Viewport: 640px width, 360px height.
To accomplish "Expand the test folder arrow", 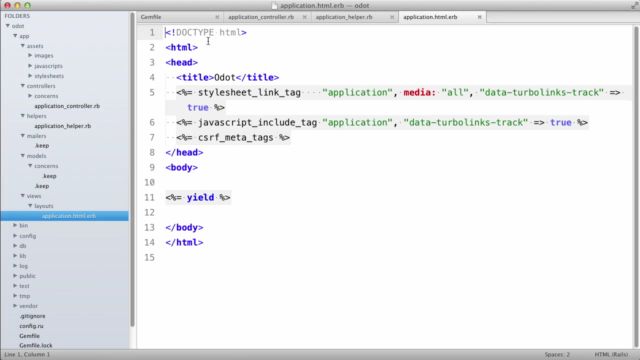I will 15,286.
